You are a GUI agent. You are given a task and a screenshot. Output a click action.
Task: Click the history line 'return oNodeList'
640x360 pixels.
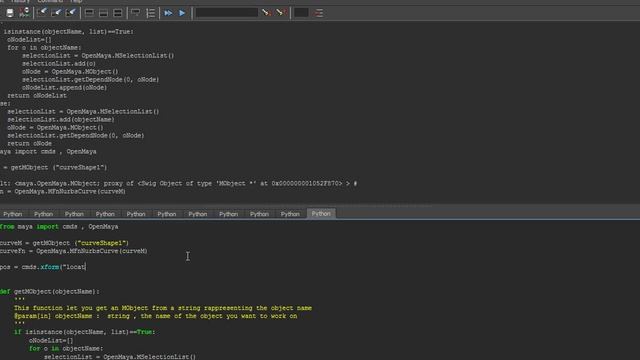tap(37, 96)
